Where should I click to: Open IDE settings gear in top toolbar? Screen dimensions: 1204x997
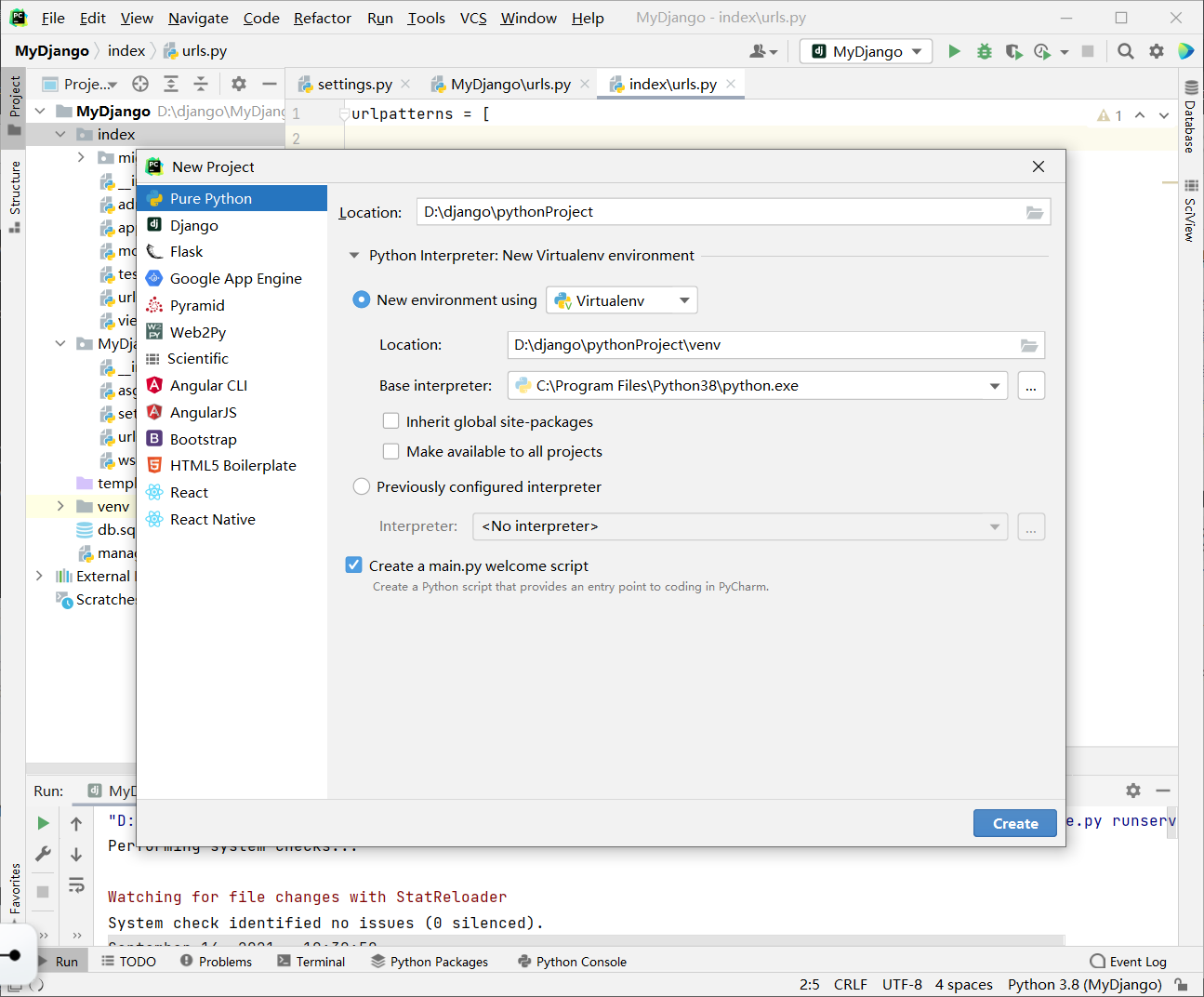pos(1157,51)
